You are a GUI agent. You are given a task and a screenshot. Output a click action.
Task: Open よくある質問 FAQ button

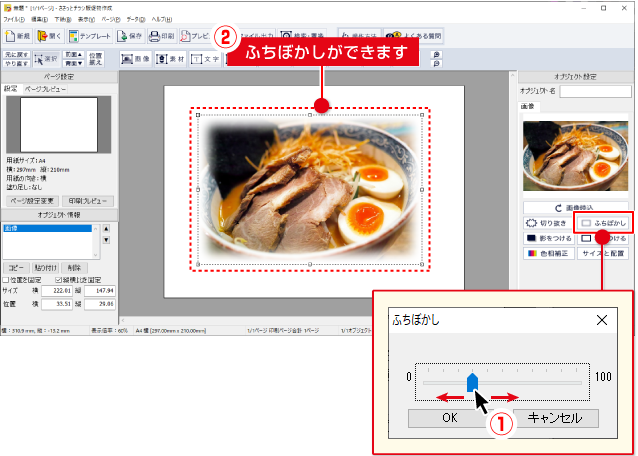(413, 36)
